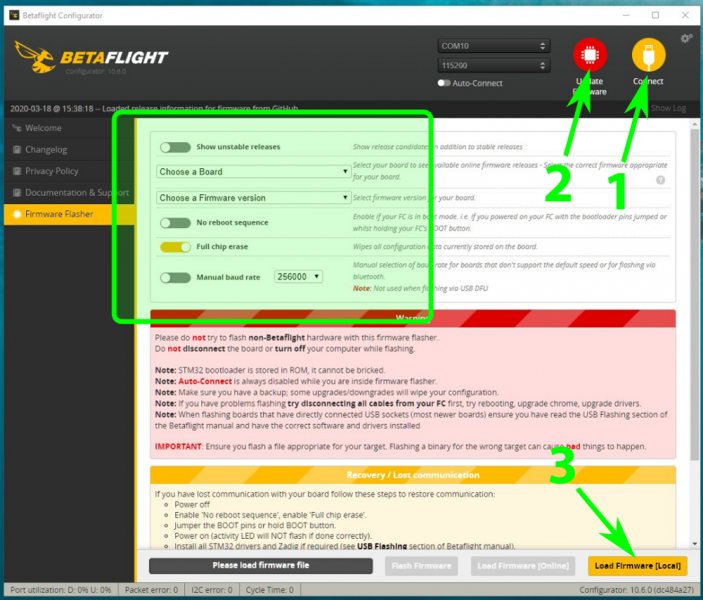703x600 pixels.
Task: Click the log line dated 2020-03-18
Action: [x=154, y=109]
